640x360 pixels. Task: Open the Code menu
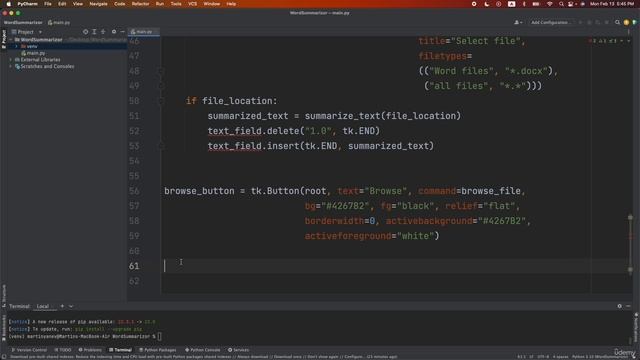tap(120, 4)
